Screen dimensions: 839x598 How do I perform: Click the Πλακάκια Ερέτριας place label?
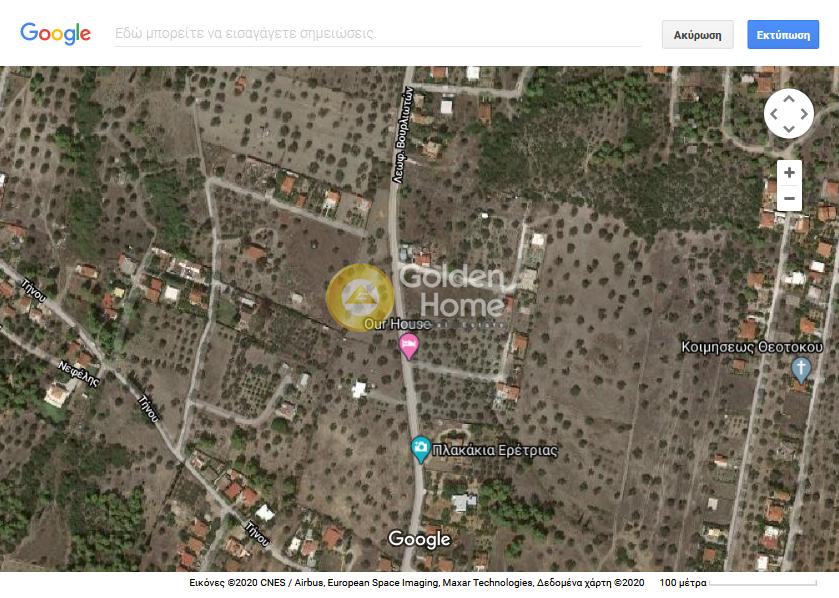pos(495,450)
